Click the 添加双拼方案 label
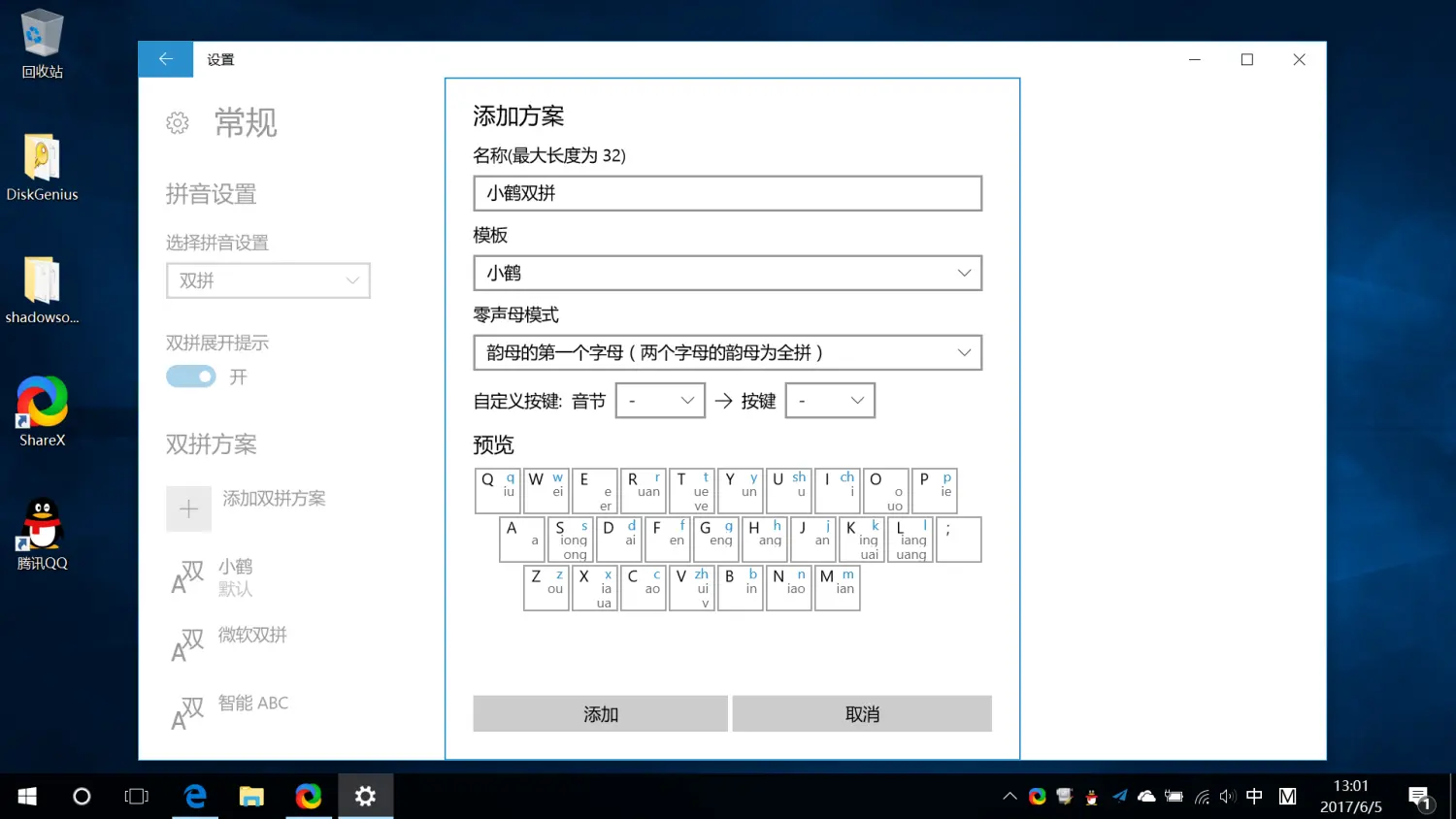Image resolution: width=1456 pixels, height=819 pixels. [x=274, y=499]
